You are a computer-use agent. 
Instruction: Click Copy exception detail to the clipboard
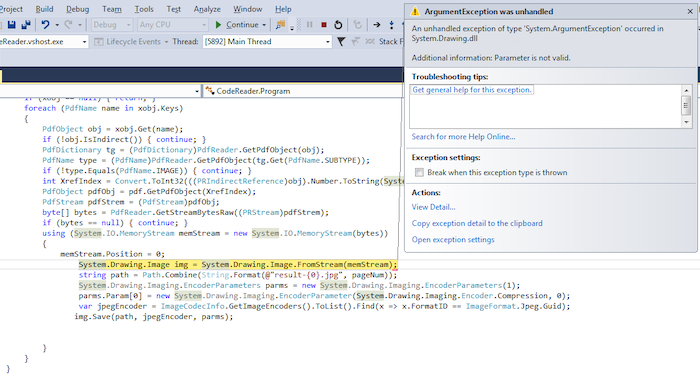(x=477, y=223)
